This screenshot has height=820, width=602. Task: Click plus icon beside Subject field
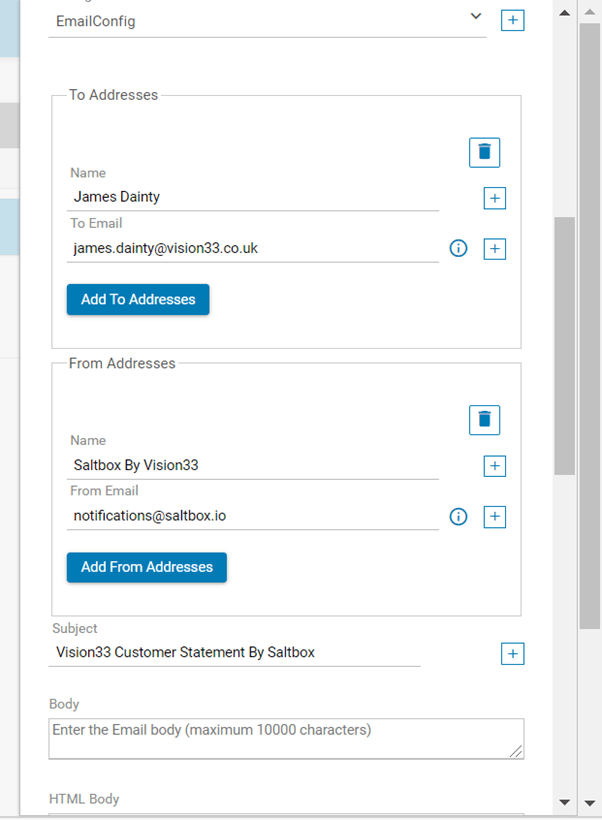point(513,654)
